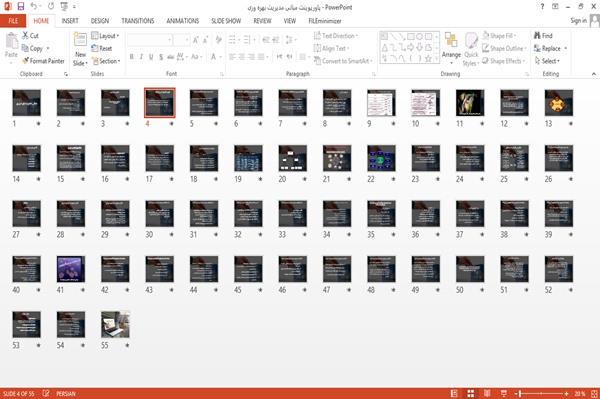
Task: Click the spell check icon in status bar
Action: click(46, 393)
